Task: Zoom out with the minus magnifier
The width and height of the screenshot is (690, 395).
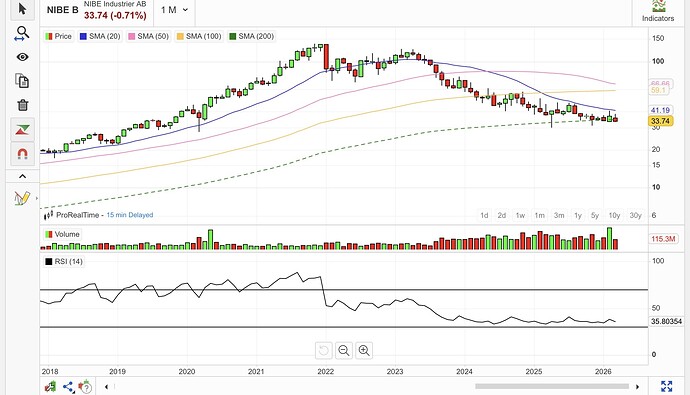Action: pos(344,350)
